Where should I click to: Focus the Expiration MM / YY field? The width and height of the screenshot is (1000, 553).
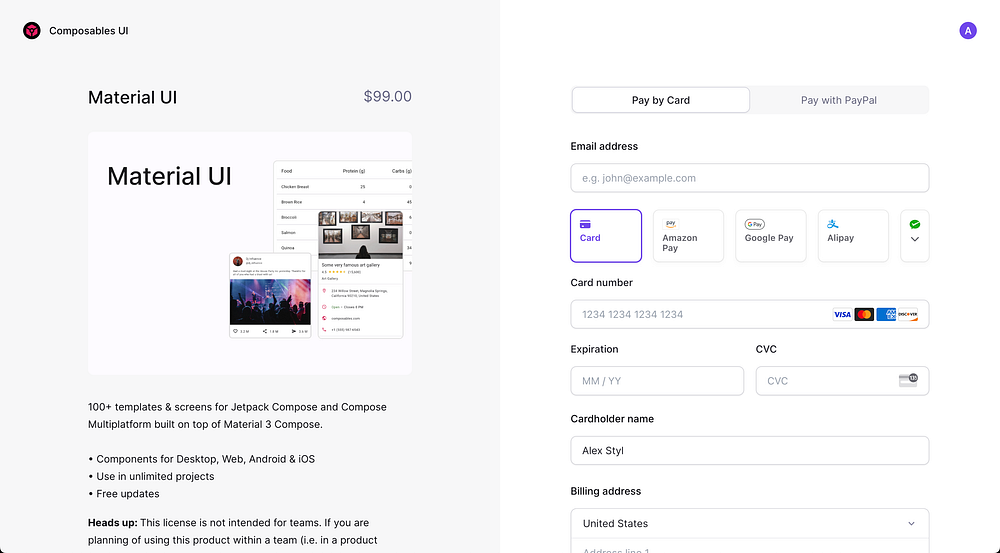pyautogui.click(x=657, y=381)
